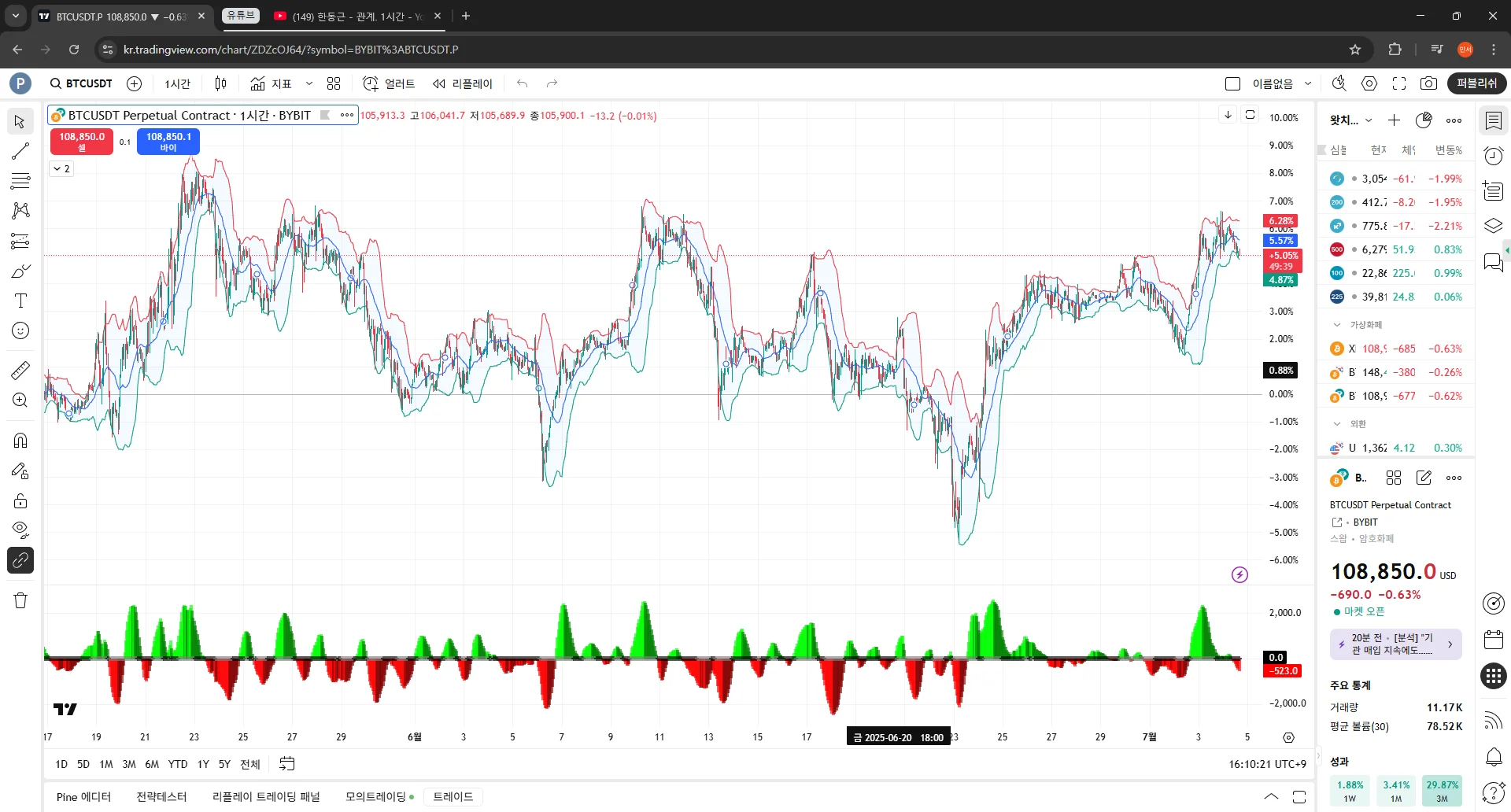Toggle stay in drawing mode

20,471
